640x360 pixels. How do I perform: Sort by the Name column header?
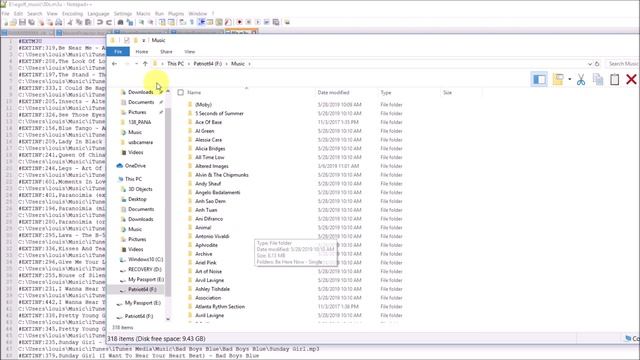[x=194, y=93]
